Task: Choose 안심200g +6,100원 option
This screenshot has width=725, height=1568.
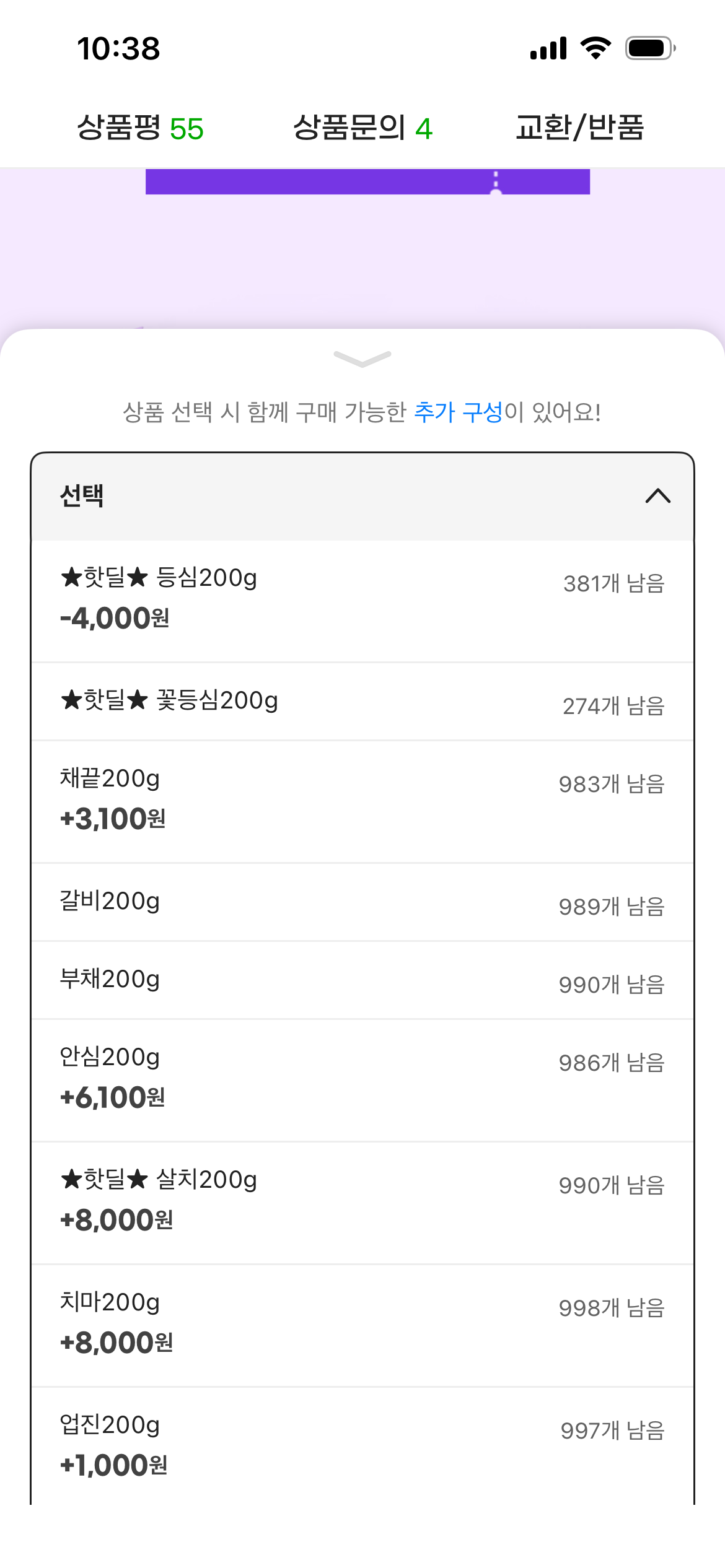Action: click(x=362, y=1080)
